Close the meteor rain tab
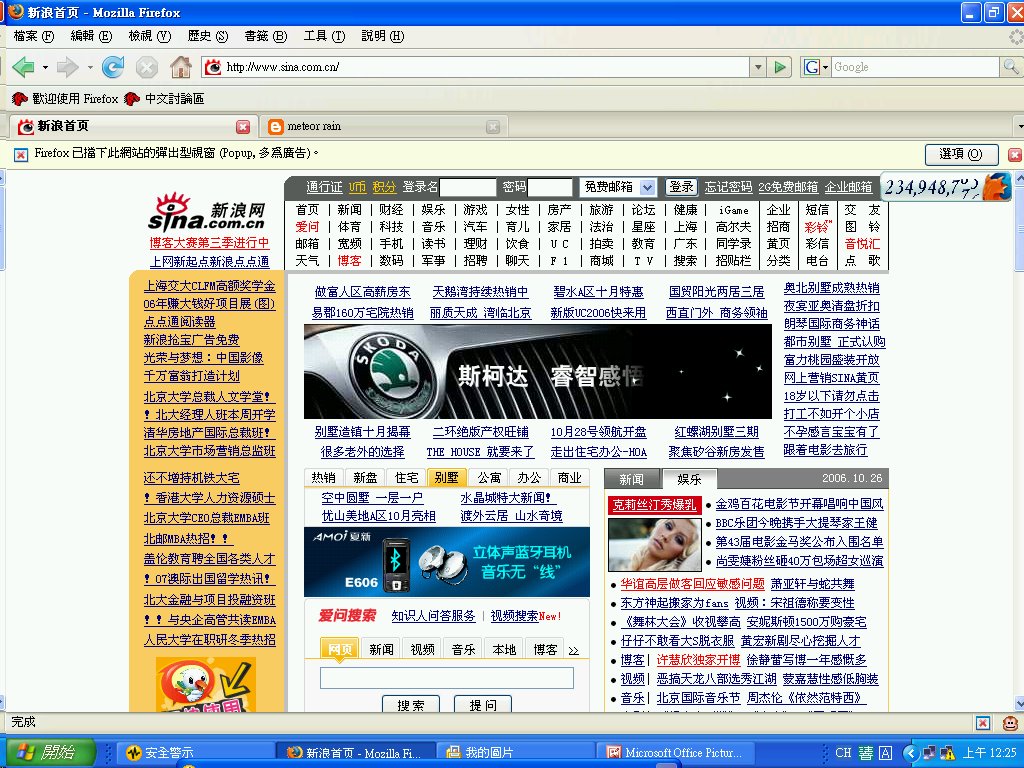This screenshot has height=768, width=1024. [493, 127]
